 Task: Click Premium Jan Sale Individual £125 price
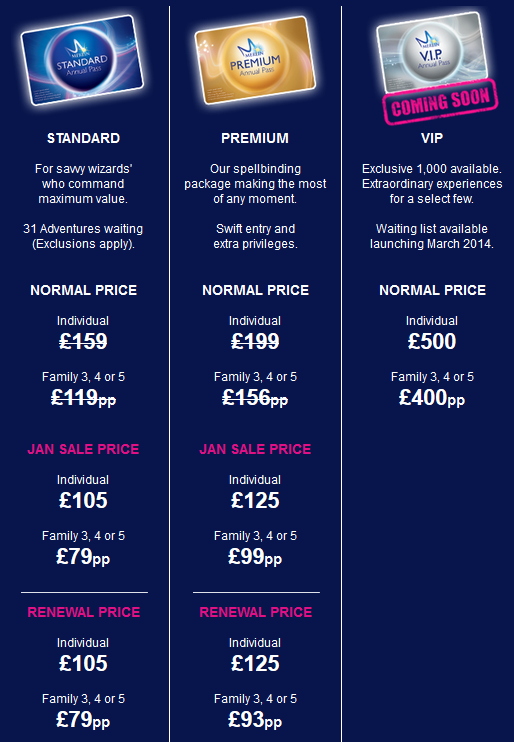click(255, 500)
